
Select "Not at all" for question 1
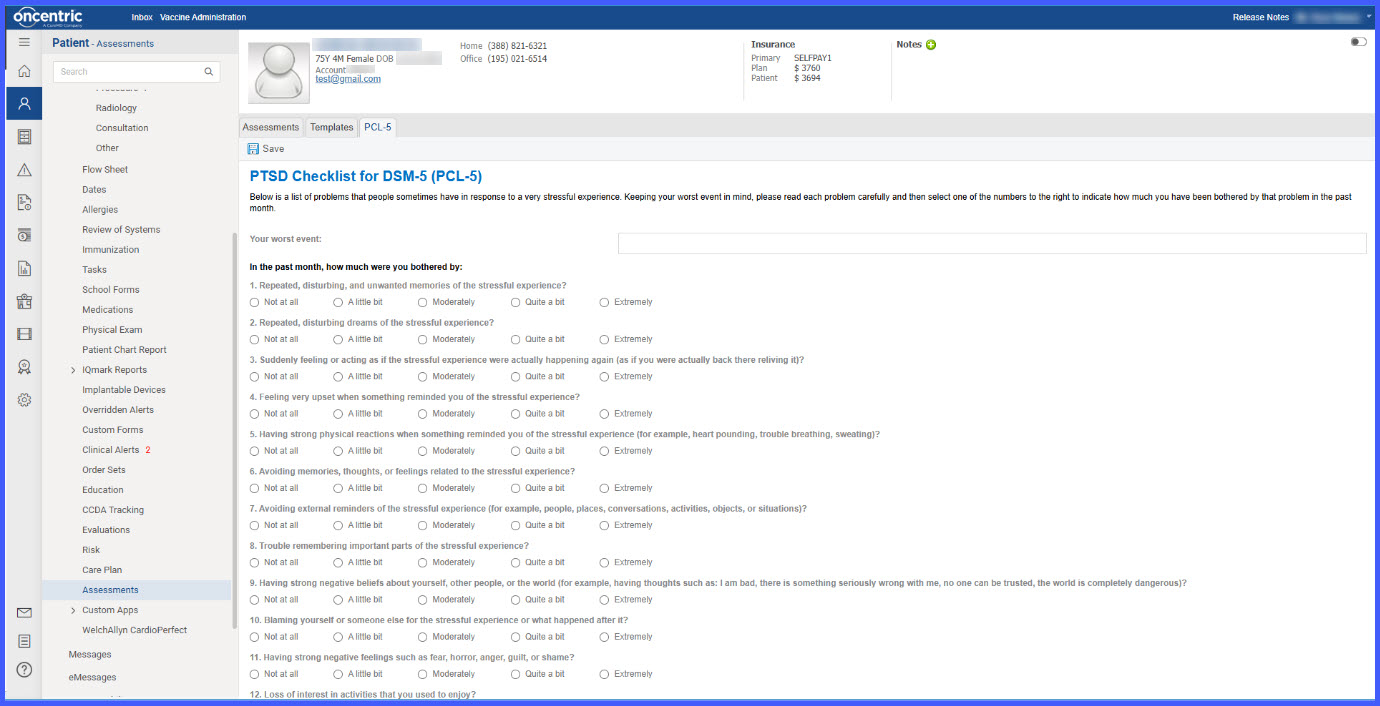tap(254, 302)
